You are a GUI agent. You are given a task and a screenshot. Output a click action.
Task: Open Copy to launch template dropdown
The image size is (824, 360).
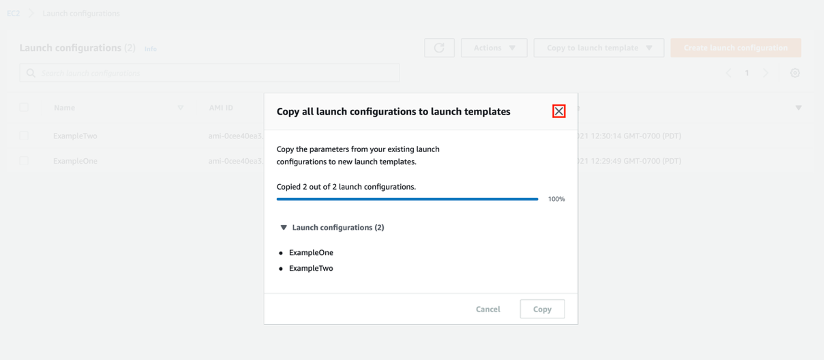coord(599,48)
